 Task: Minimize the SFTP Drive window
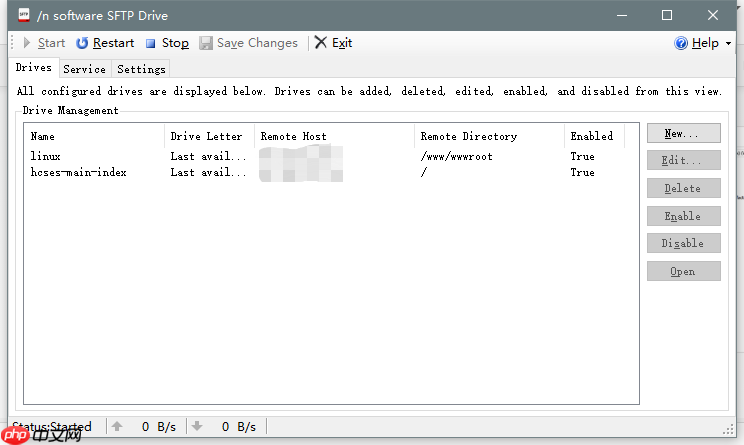click(x=622, y=15)
